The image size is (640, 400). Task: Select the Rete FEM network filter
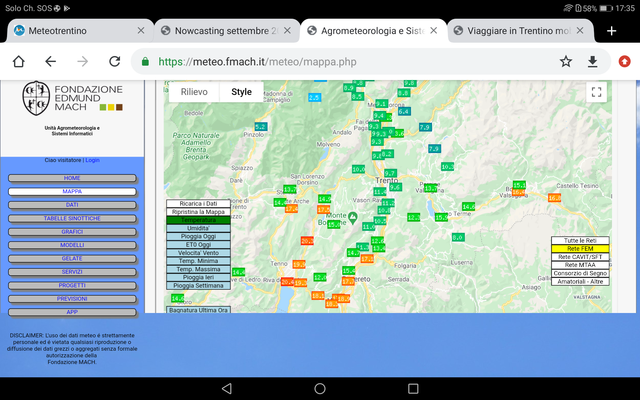tap(580, 249)
